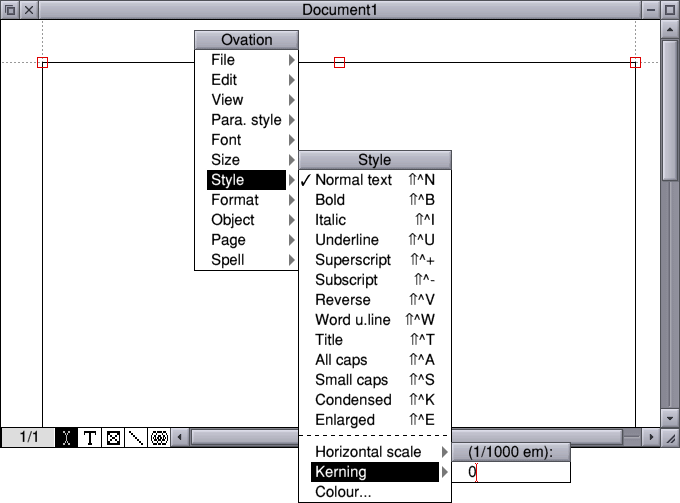Toggle Italic style

[x=375, y=219]
